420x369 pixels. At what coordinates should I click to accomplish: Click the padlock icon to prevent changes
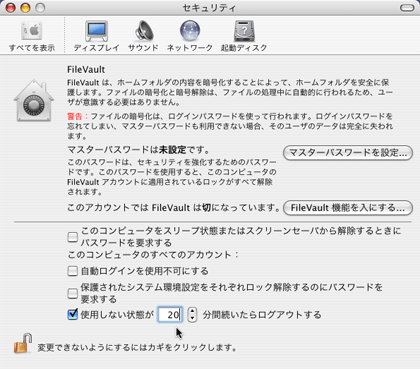pos(23,343)
